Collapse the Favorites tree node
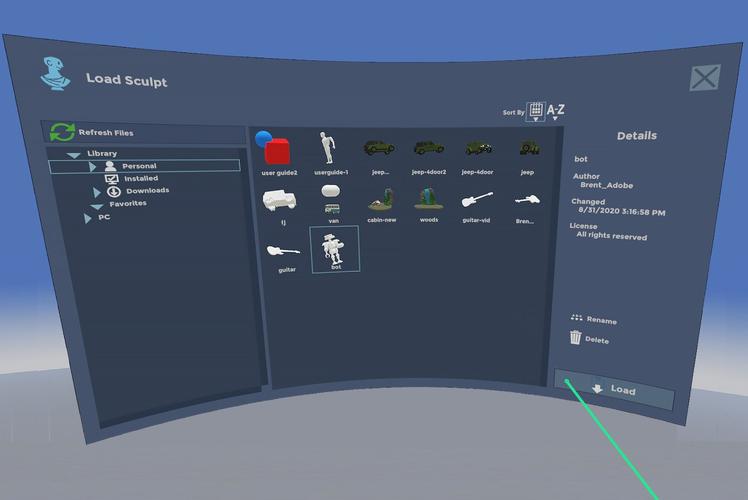This screenshot has height=500, width=748. (x=97, y=205)
